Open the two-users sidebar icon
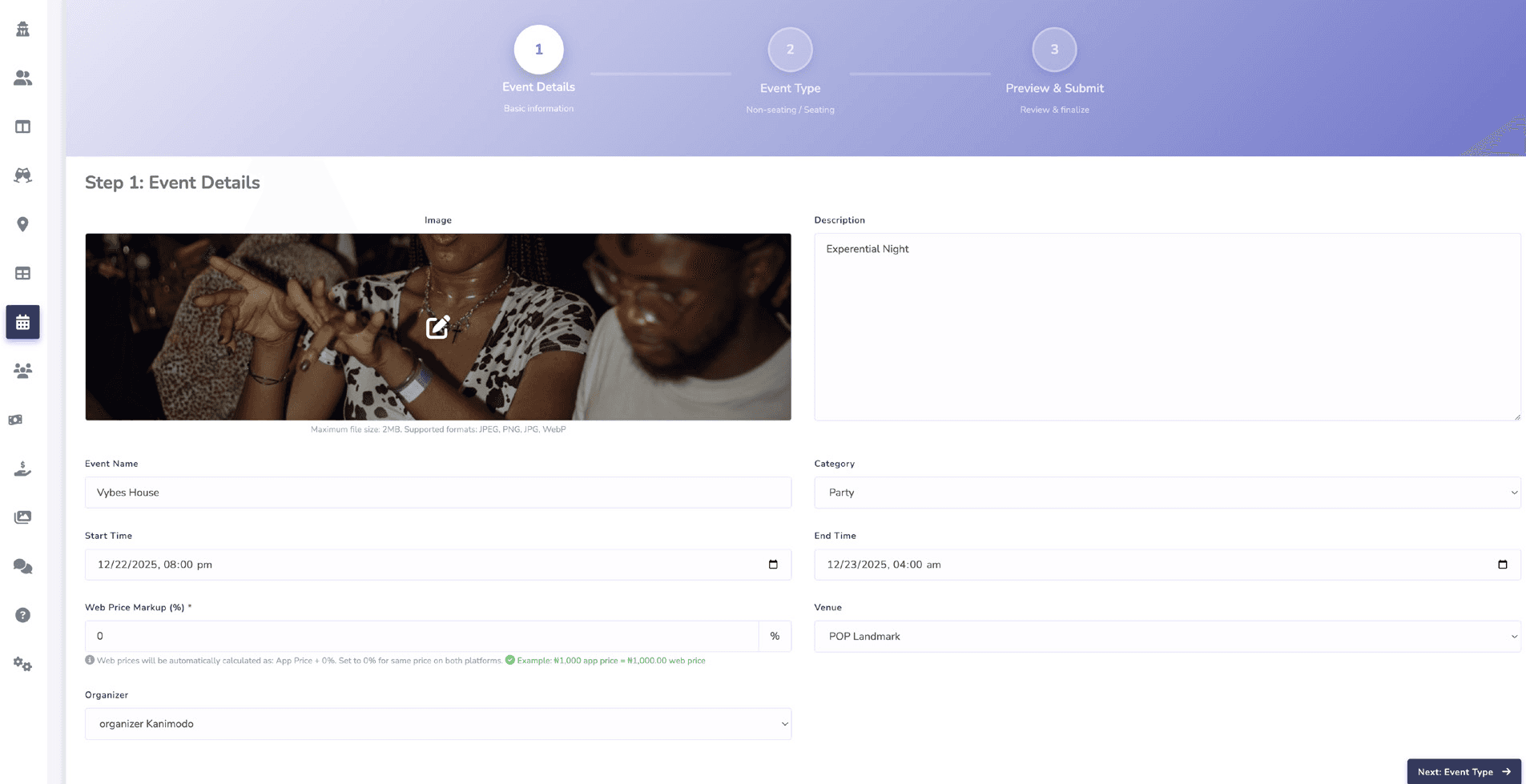The height and width of the screenshot is (784, 1526). point(22,78)
